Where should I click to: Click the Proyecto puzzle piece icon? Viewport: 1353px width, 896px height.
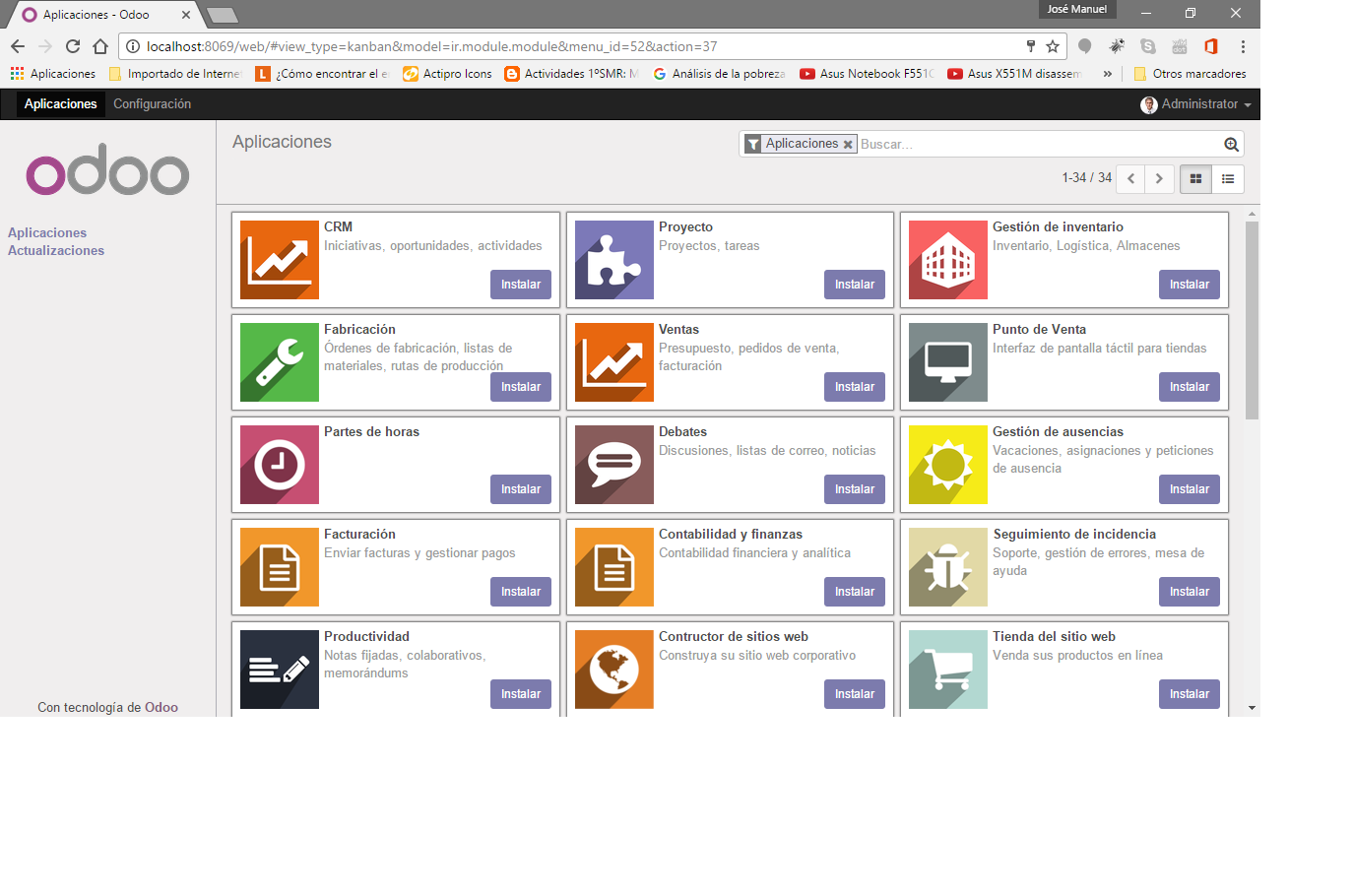pyautogui.click(x=613, y=260)
